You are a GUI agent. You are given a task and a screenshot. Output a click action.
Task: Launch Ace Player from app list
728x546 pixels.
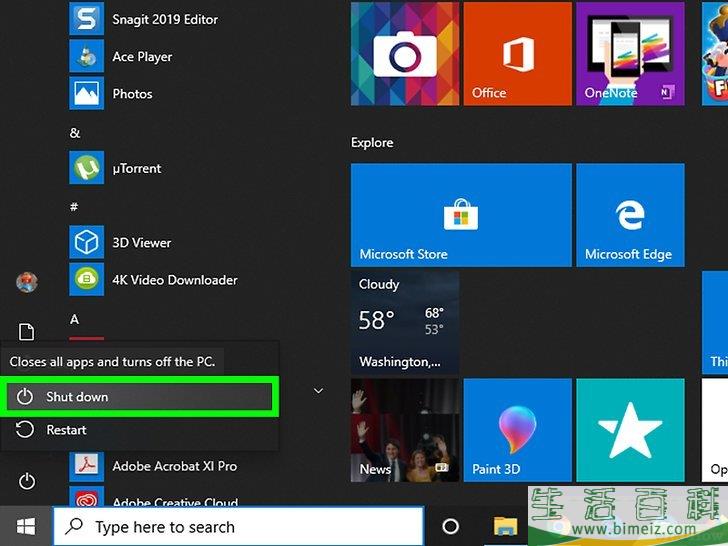click(142, 57)
